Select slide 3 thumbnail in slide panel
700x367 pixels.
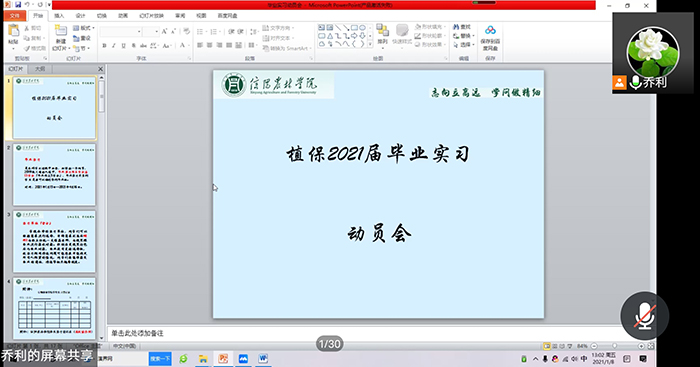click(x=54, y=242)
